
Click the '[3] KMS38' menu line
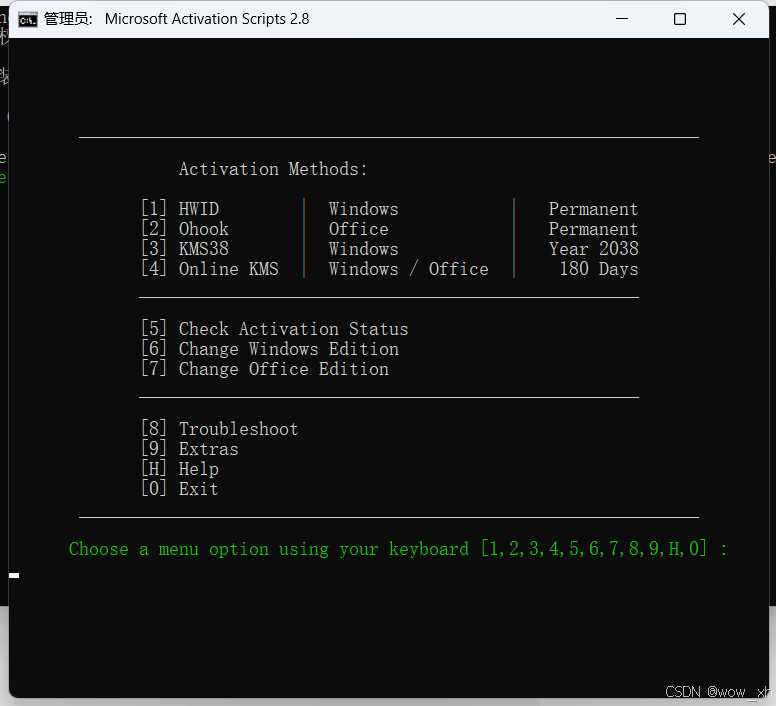point(185,248)
